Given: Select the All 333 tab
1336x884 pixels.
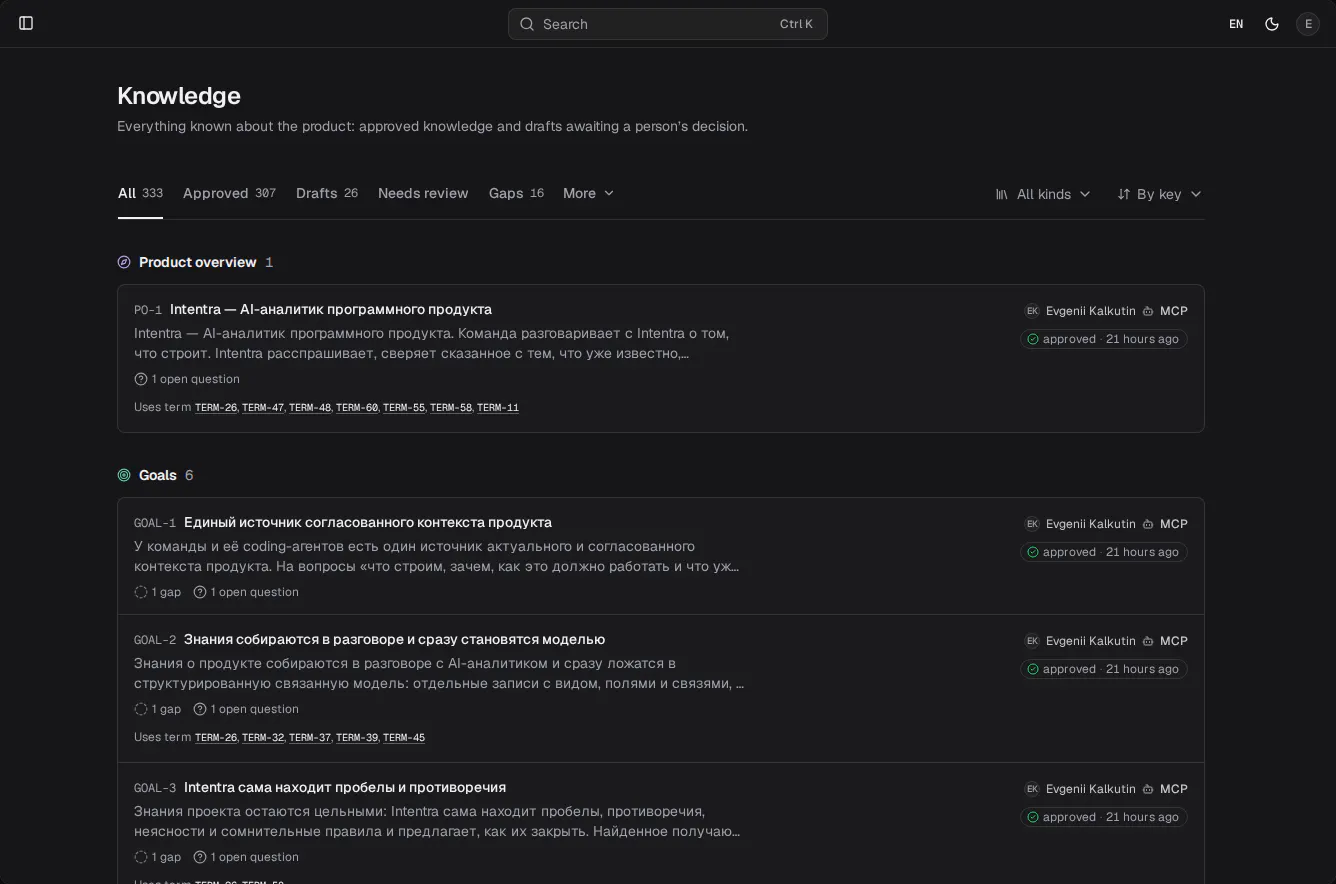Looking at the screenshot, I should click(140, 193).
